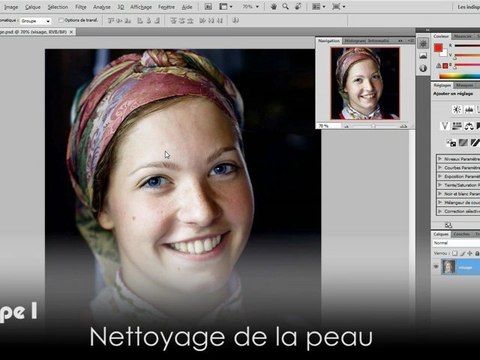Toggle lock all padlock in Calques

(477, 253)
